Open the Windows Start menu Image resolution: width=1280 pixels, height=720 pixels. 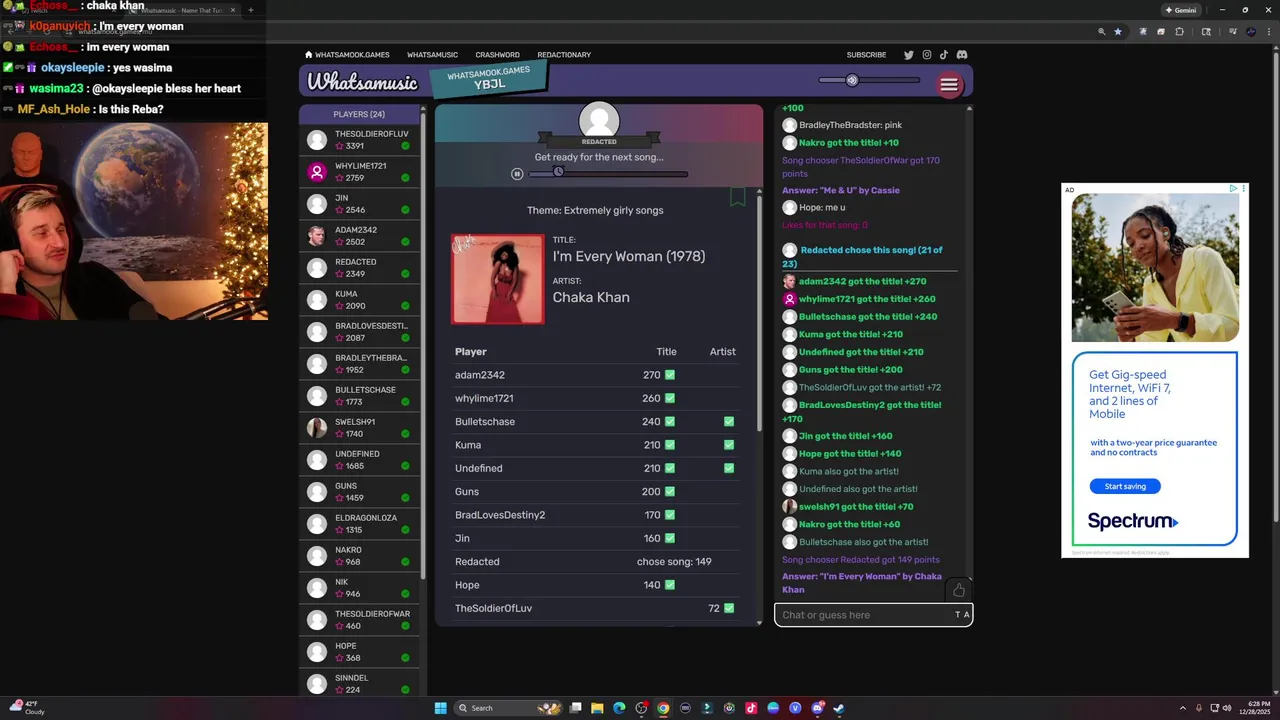tap(440, 708)
